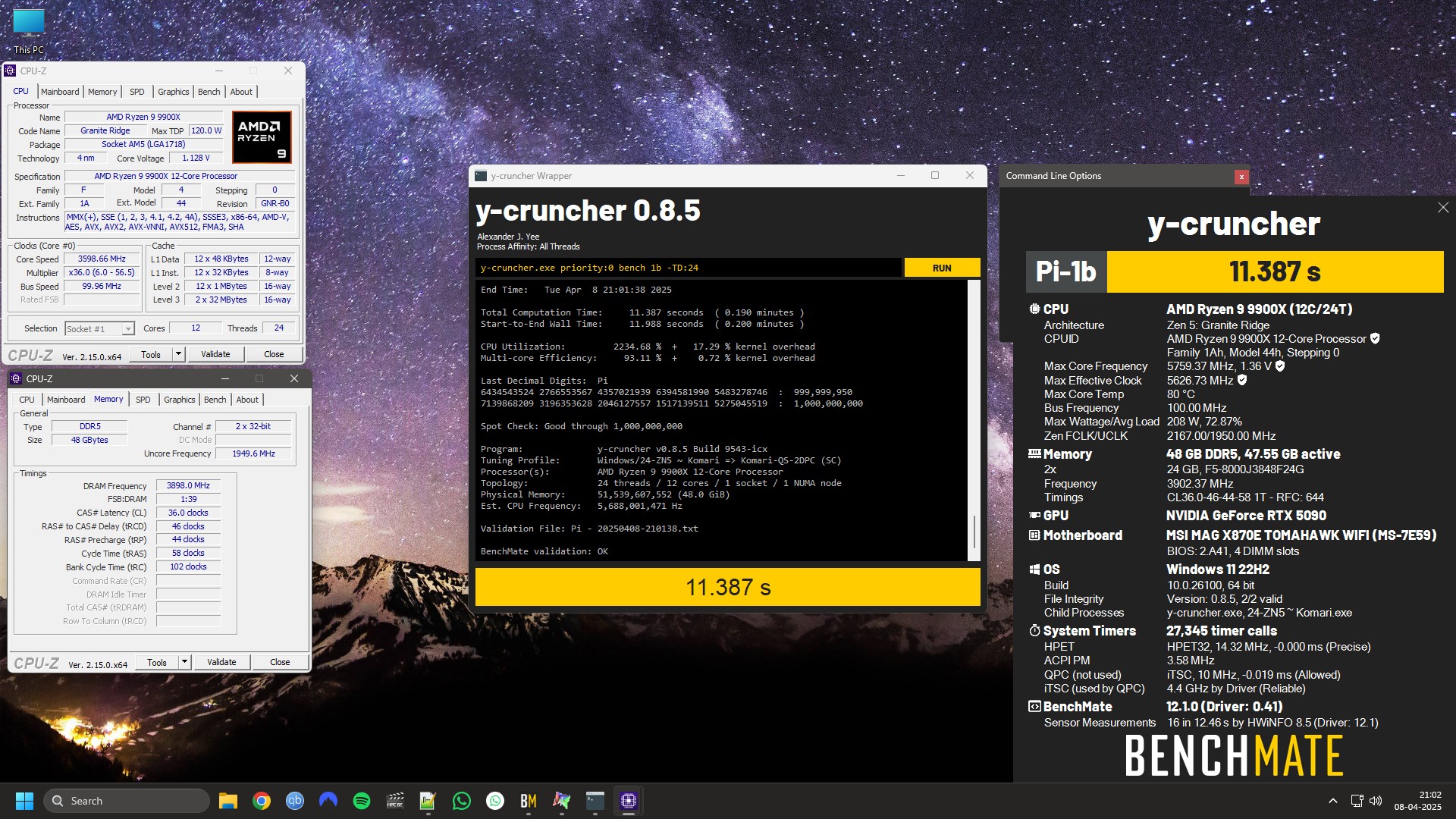Switch to BenchMate BM taskbar icon
The height and width of the screenshot is (819, 1456).
click(x=529, y=801)
